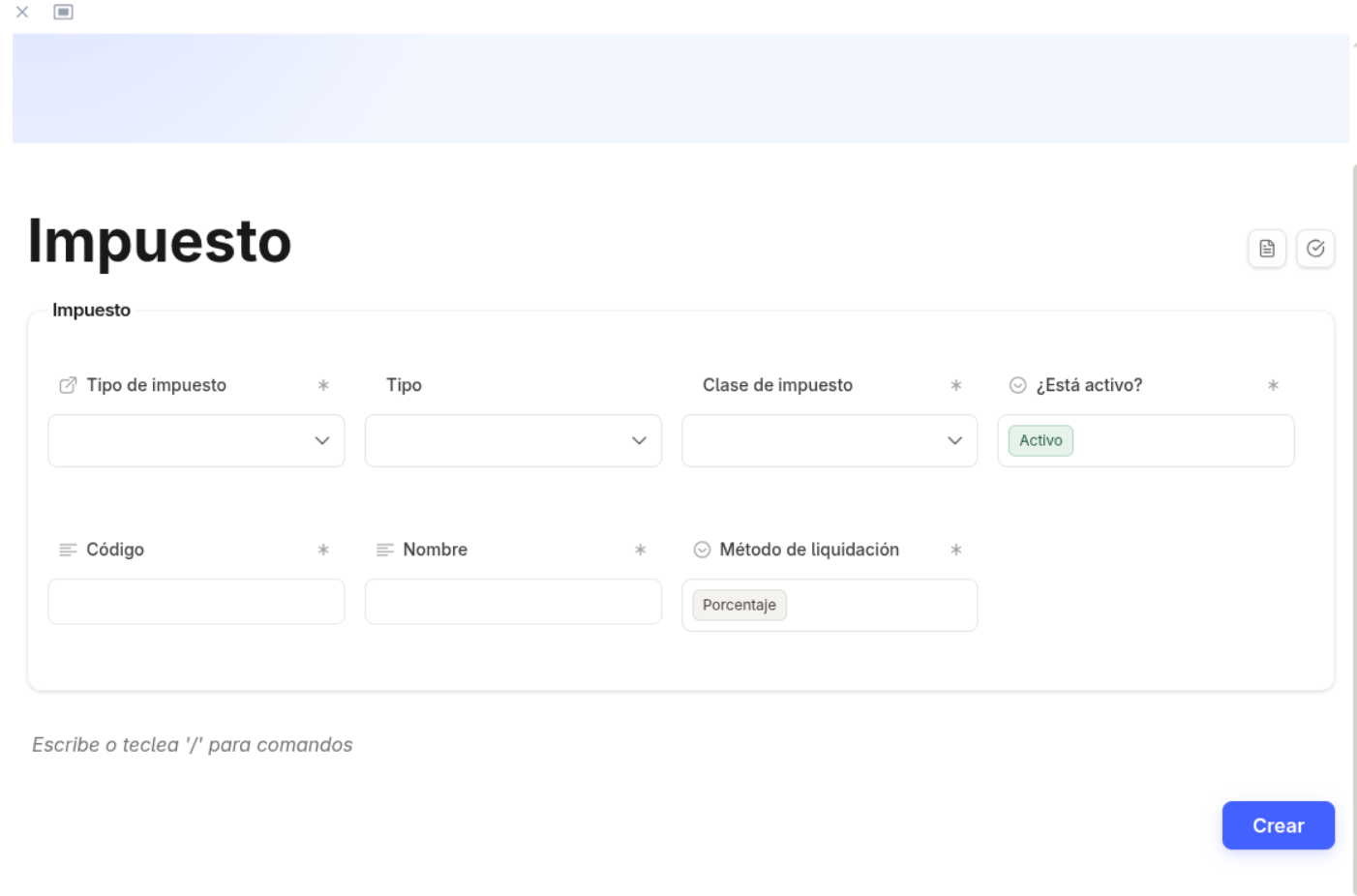Screen dimensions: 1357x896
Task: Click the Porcentaje tag
Action: tap(739, 605)
